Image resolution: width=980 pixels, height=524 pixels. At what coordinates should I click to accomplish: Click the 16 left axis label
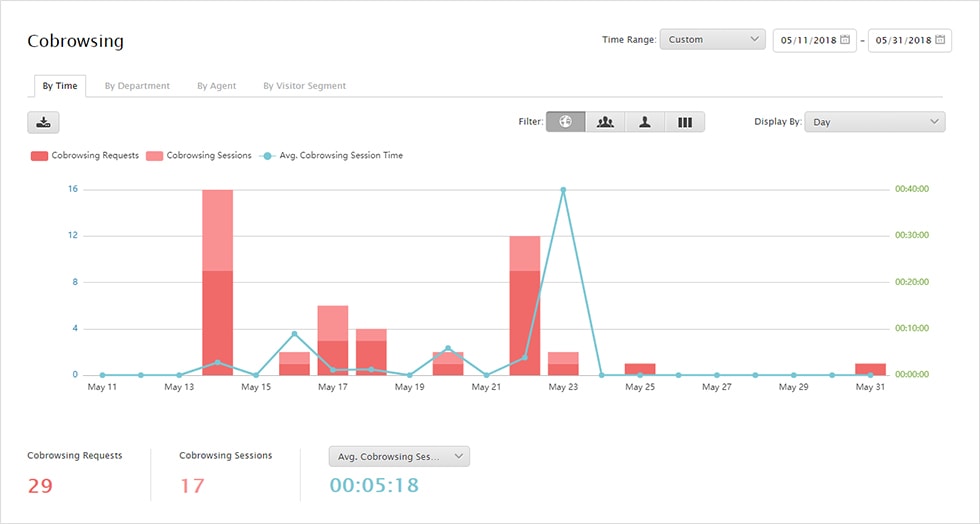click(x=73, y=189)
